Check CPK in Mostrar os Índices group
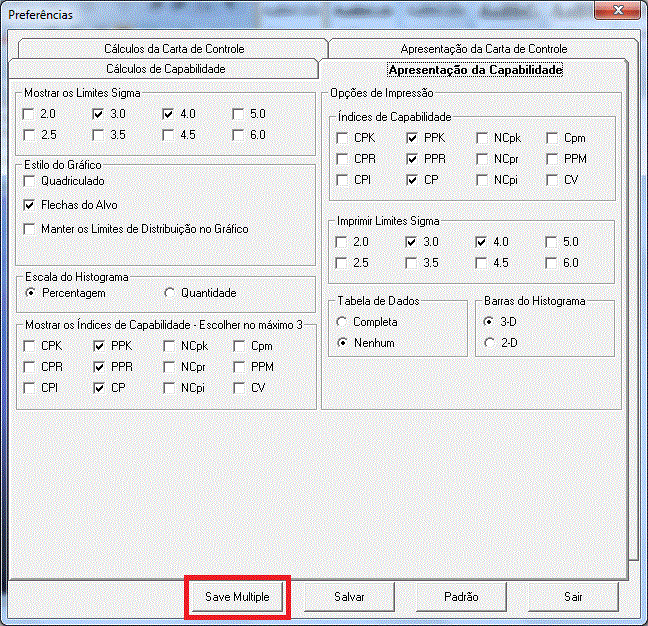The height and width of the screenshot is (626, 648). 29,346
